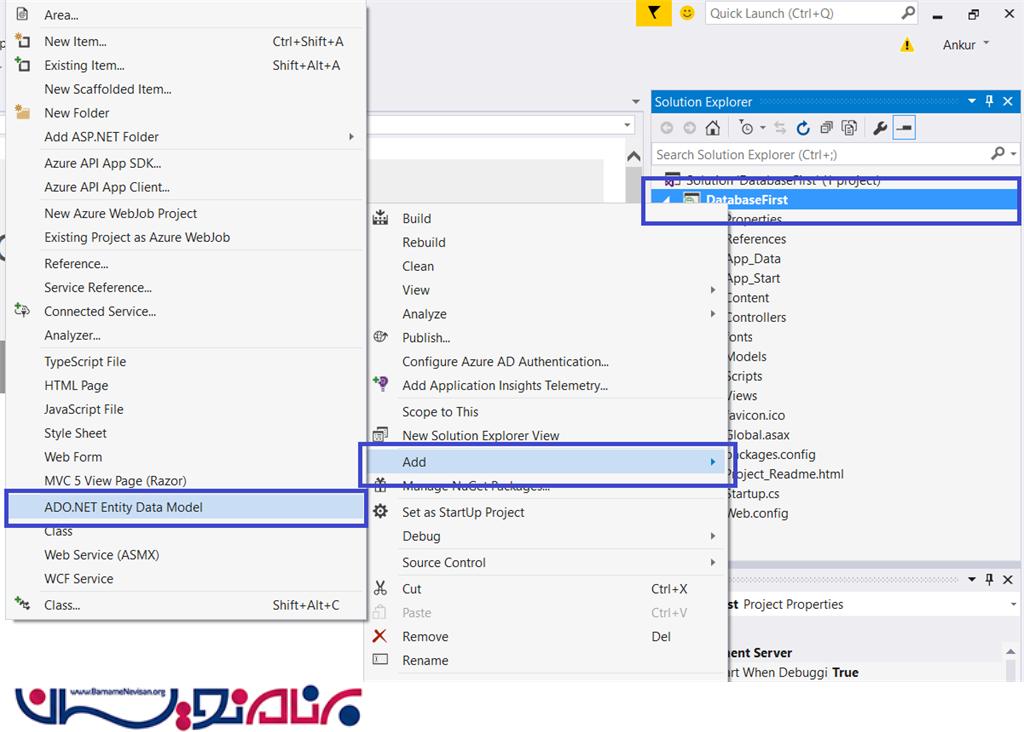The height and width of the screenshot is (732, 1024).
Task: Select MVC 5 View Page (Razor)
Action: (x=185, y=481)
